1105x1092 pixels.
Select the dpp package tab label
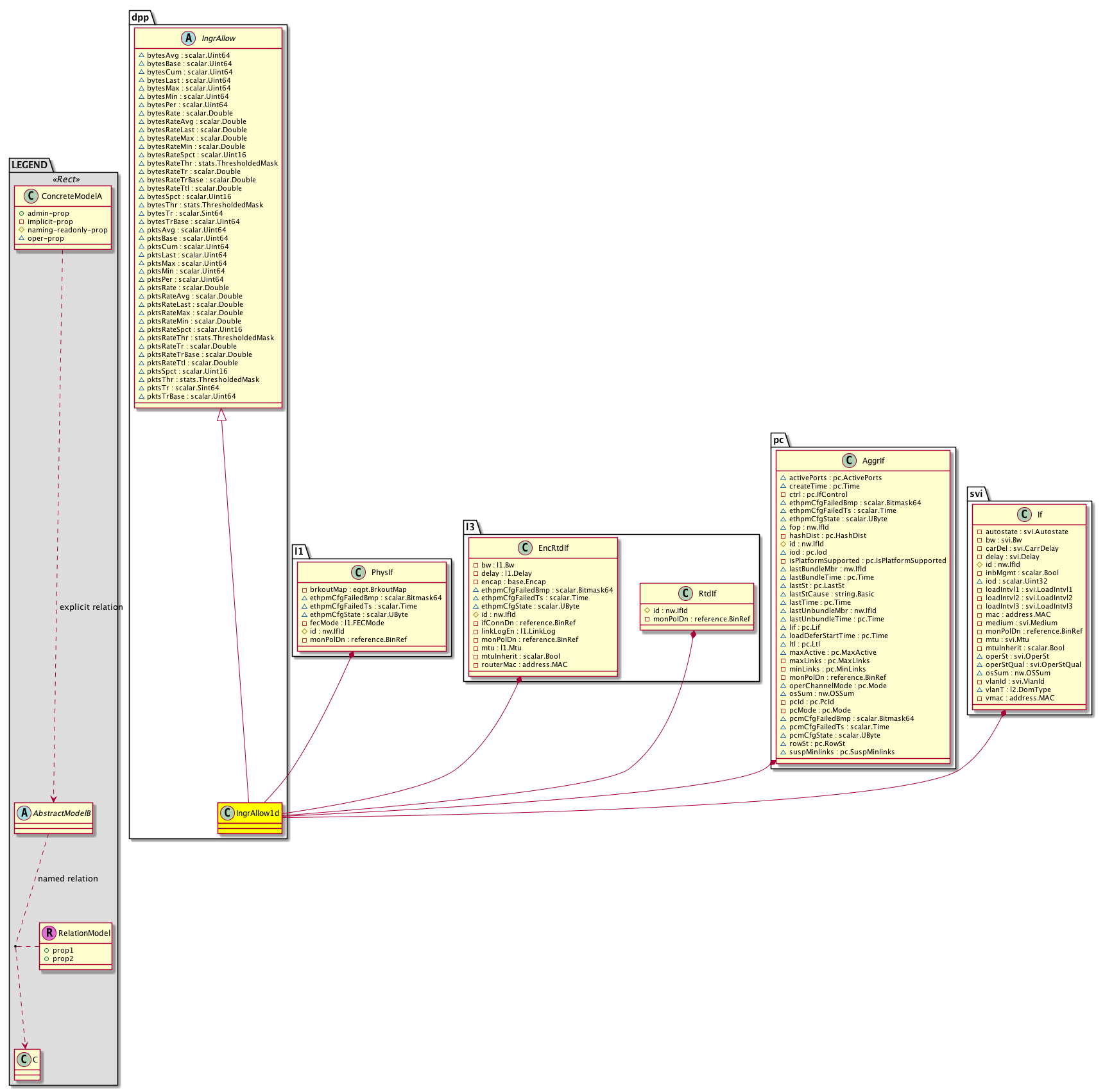[141, 17]
